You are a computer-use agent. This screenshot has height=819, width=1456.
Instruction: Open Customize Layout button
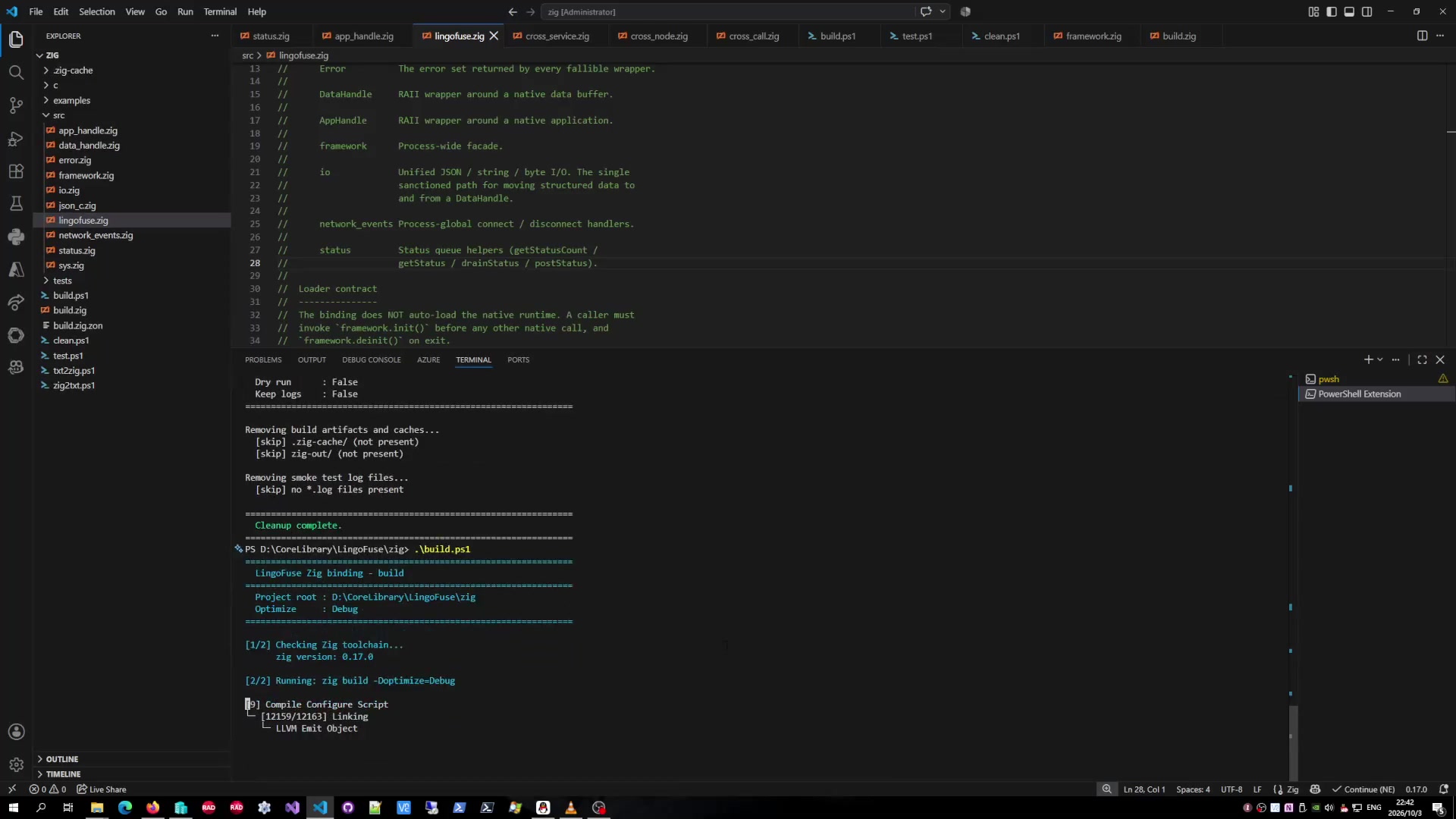(x=1313, y=11)
